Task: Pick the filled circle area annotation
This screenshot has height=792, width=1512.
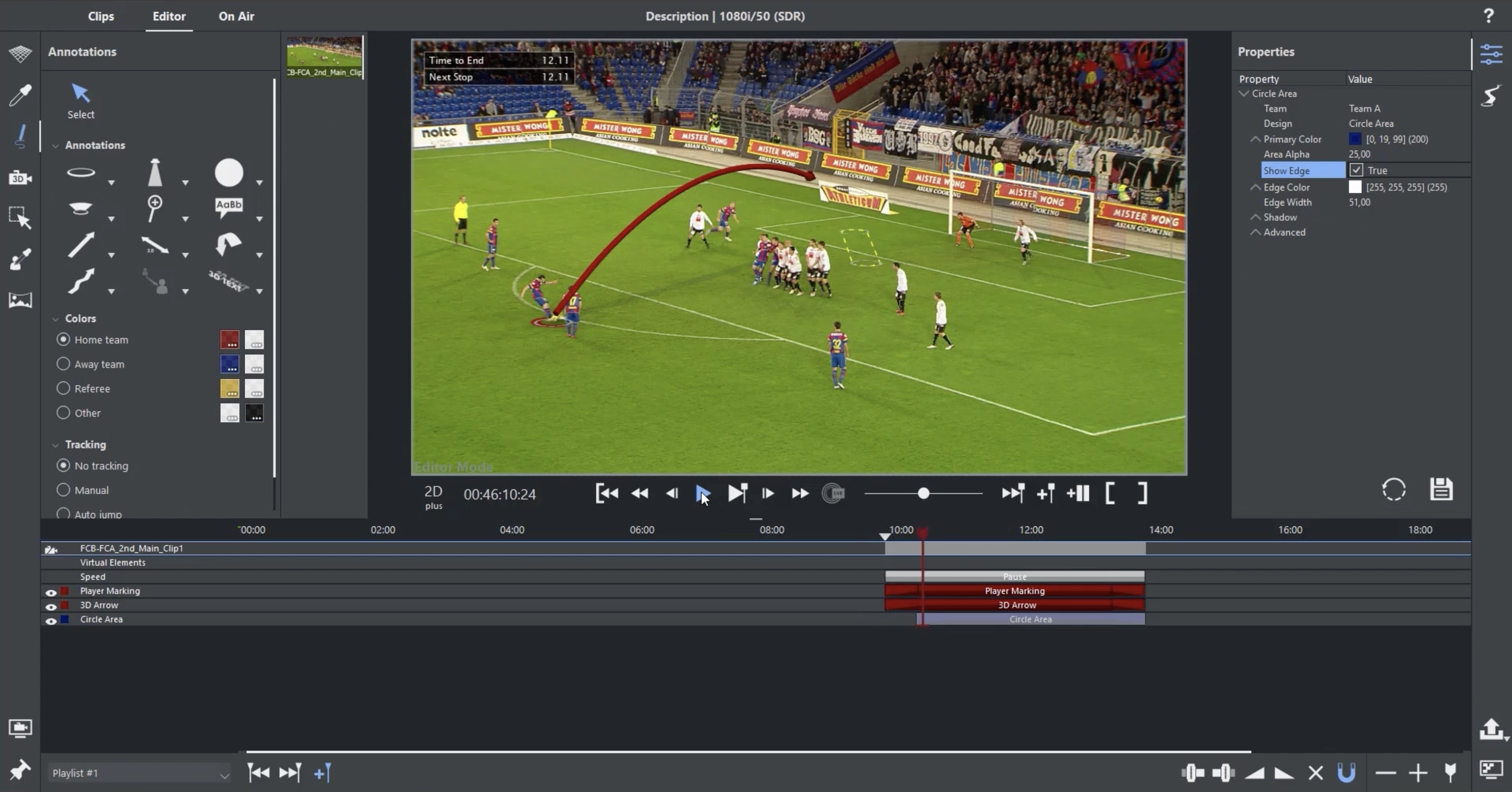Action: point(228,173)
